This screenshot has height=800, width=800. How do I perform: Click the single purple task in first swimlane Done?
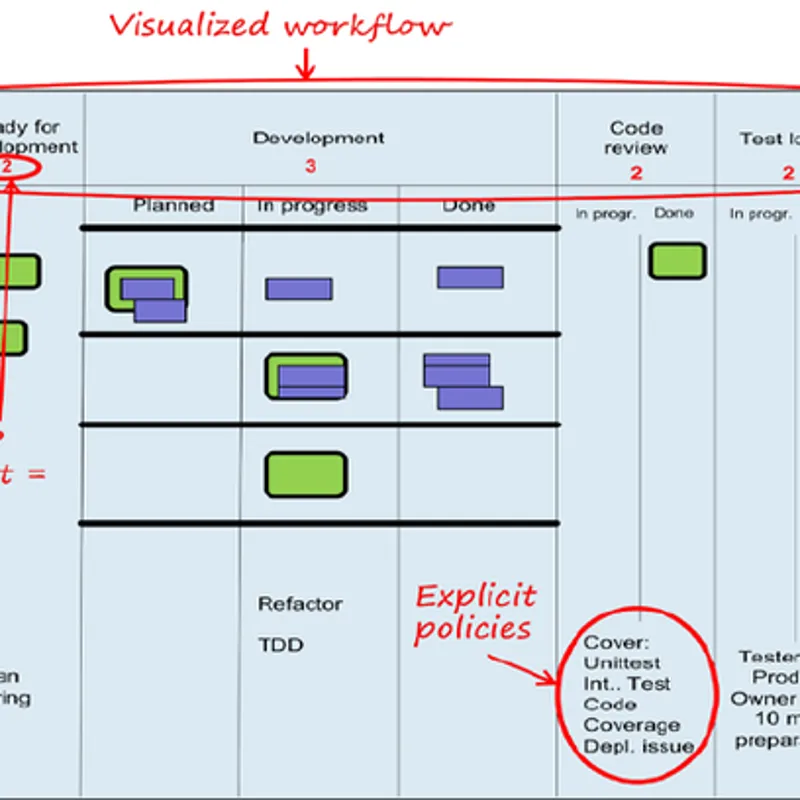pos(470,278)
